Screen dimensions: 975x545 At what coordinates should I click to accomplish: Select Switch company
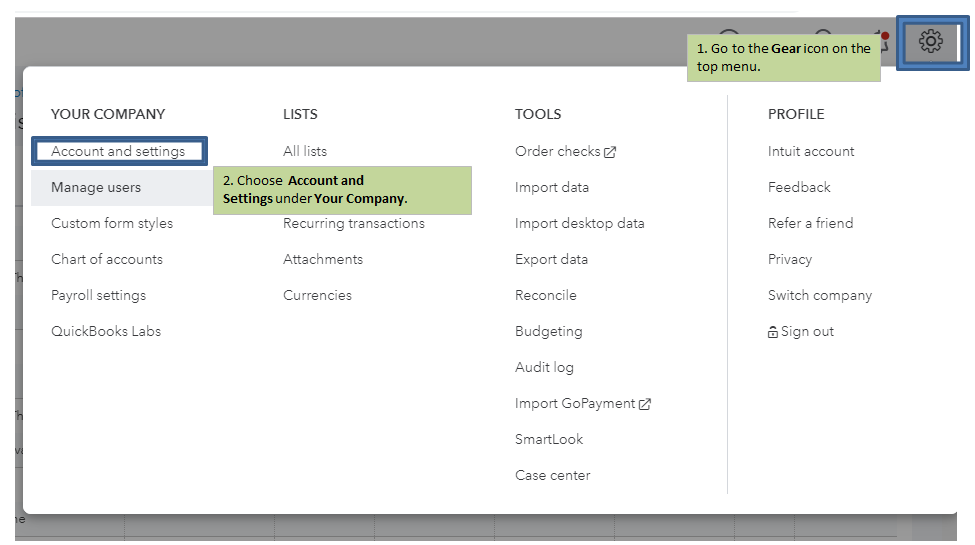(820, 295)
